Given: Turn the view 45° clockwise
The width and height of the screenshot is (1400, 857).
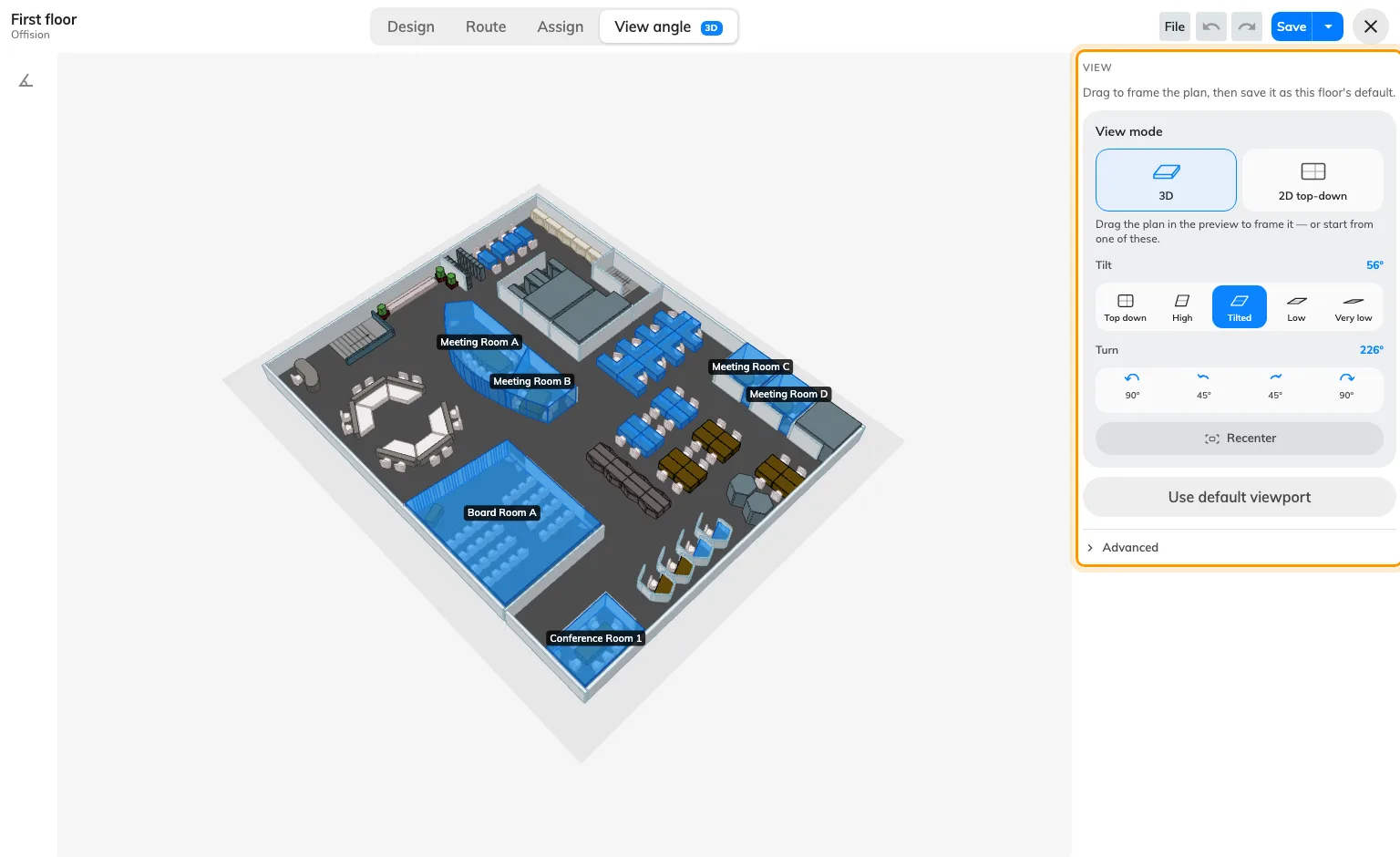Looking at the screenshot, I should (1275, 386).
